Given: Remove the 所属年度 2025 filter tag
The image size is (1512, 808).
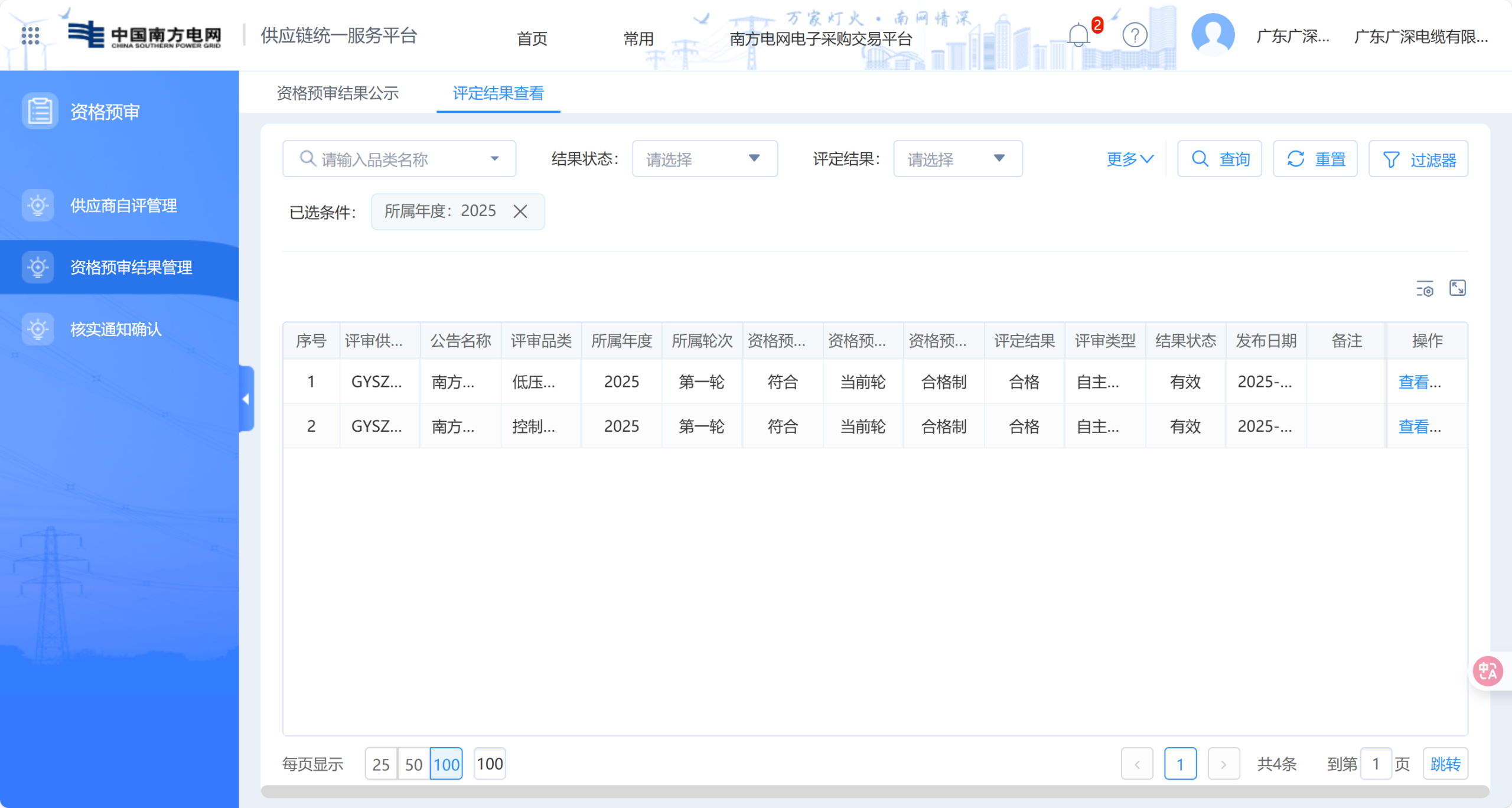Looking at the screenshot, I should tap(520, 211).
